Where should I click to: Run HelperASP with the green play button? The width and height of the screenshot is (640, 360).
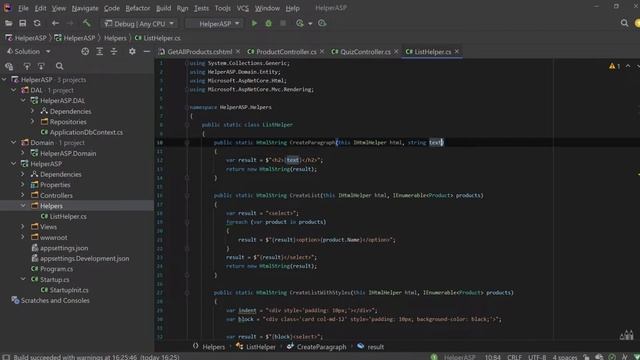[x=254, y=23]
